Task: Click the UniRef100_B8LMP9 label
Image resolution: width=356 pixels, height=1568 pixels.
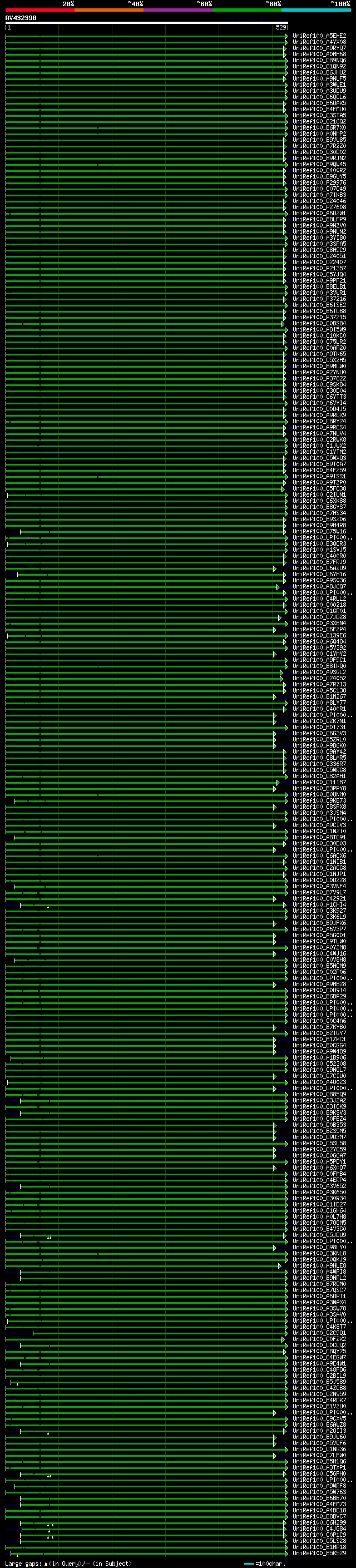Action: pyautogui.click(x=319, y=220)
